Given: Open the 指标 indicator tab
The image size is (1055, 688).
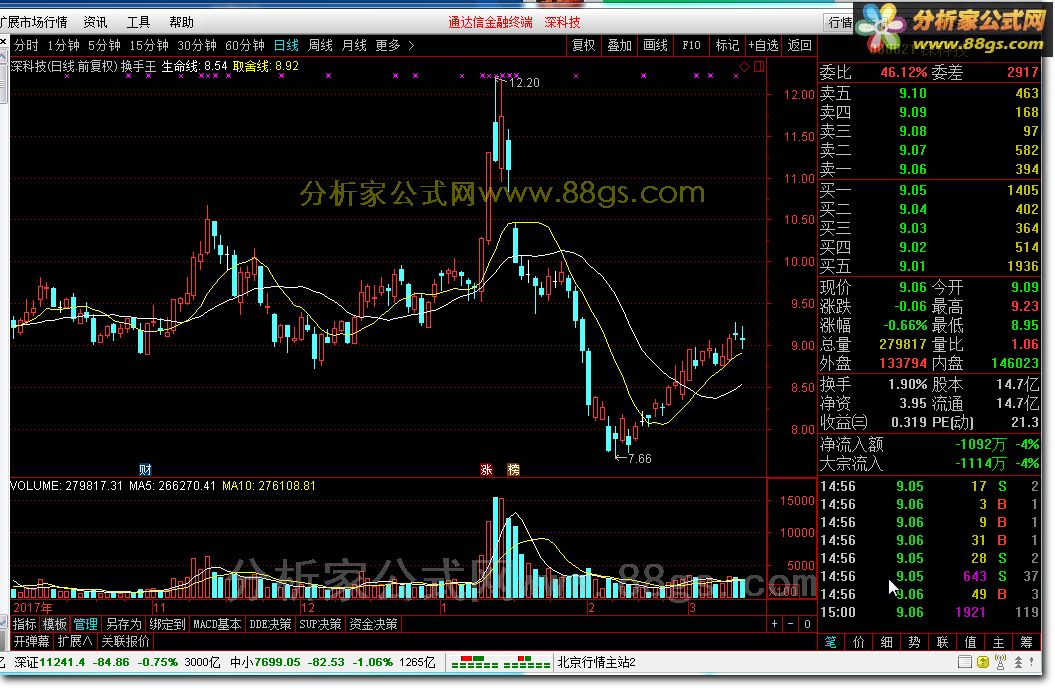Looking at the screenshot, I should 24,624.
